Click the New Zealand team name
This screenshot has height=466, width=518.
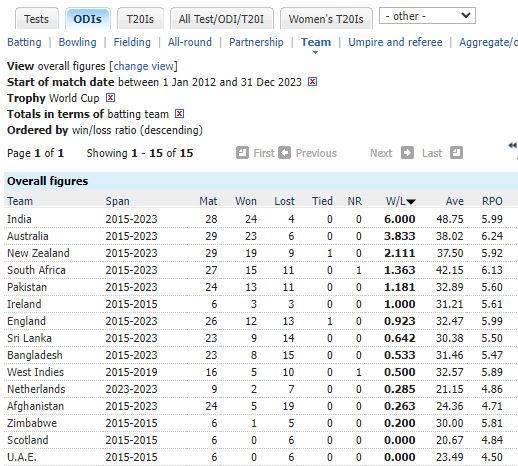coord(38,253)
